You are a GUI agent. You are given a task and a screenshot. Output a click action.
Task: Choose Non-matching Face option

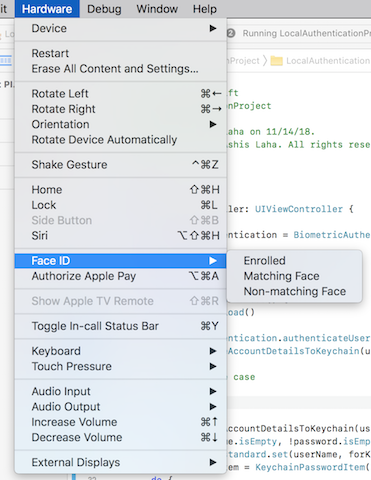pyautogui.click(x=294, y=291)
